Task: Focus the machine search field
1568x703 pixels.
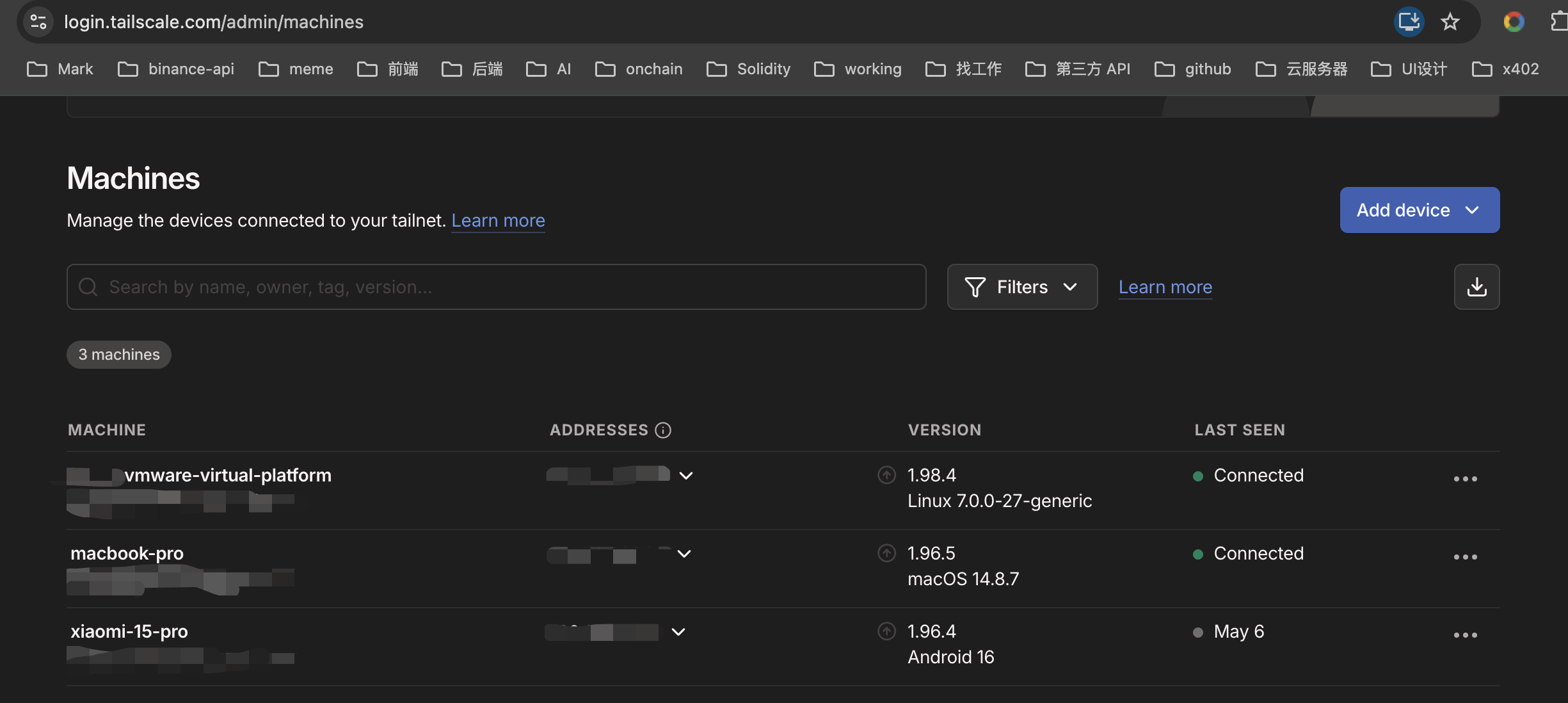Action: click(496, 287)
